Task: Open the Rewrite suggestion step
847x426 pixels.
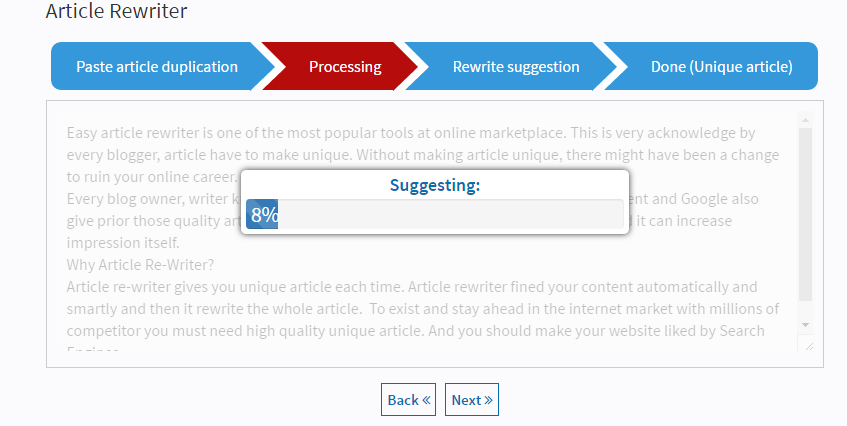Action: (516, 66)
